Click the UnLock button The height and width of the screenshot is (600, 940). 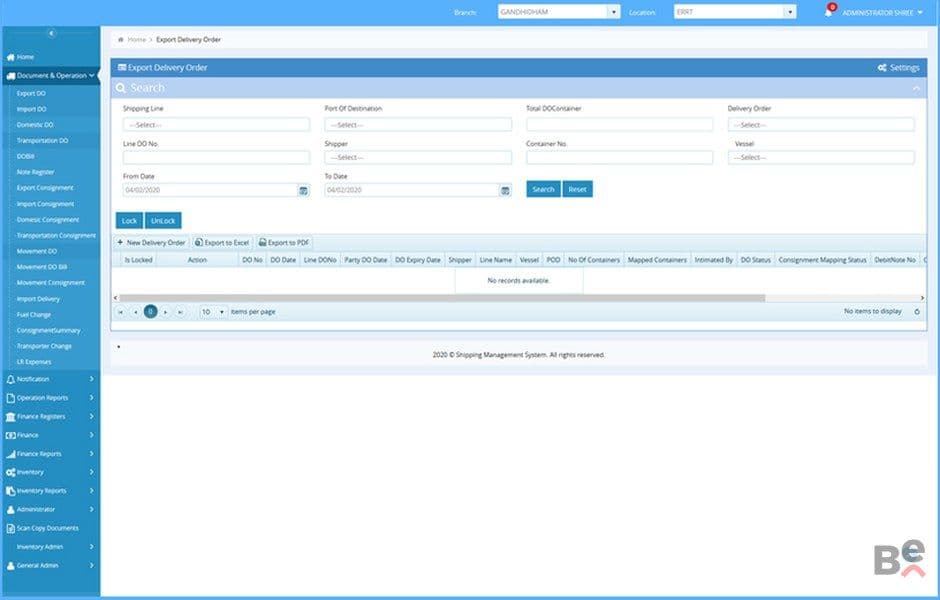pos(163,221)
